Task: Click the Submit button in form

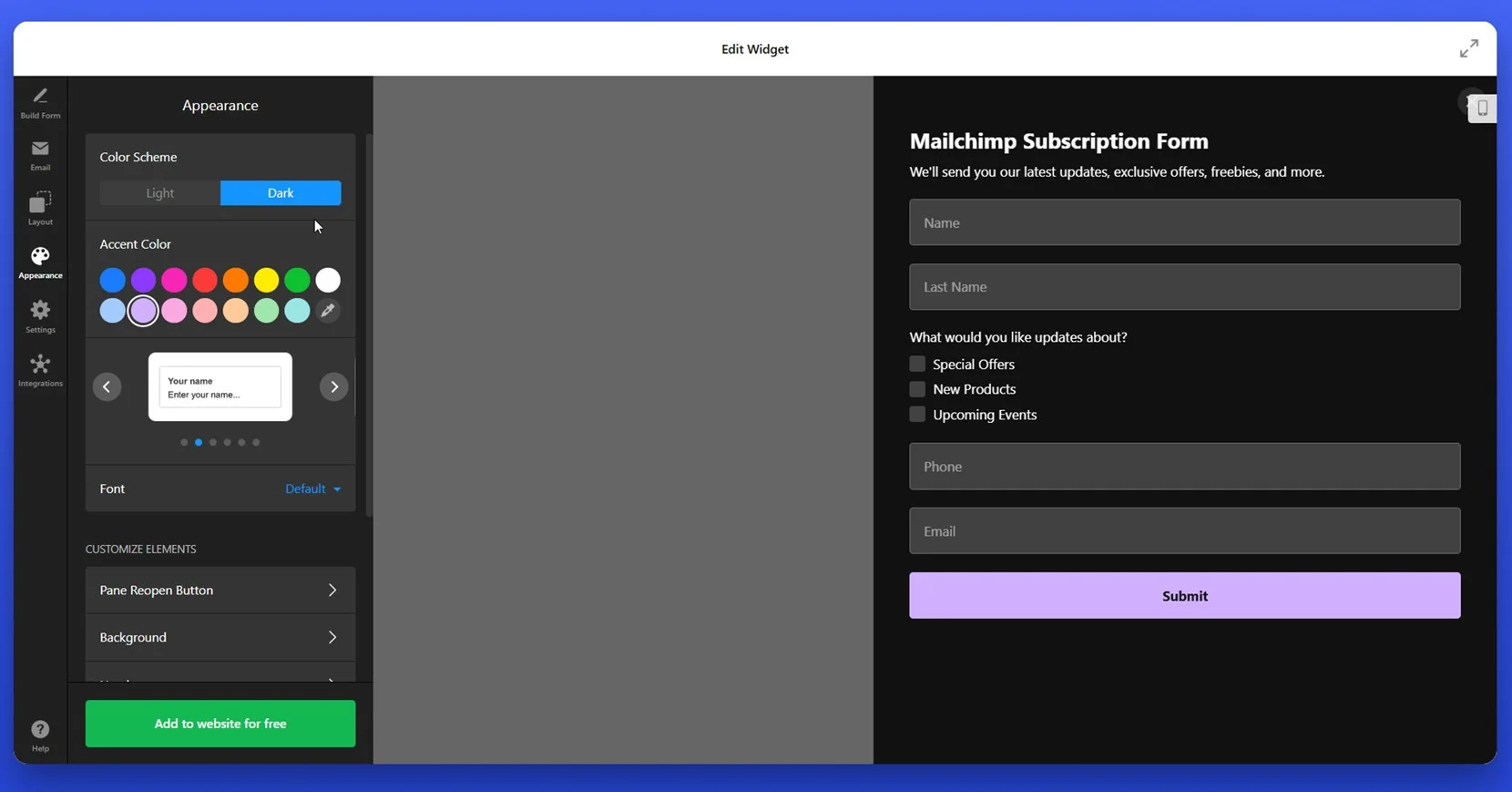Action: [x=1185, y=596]
